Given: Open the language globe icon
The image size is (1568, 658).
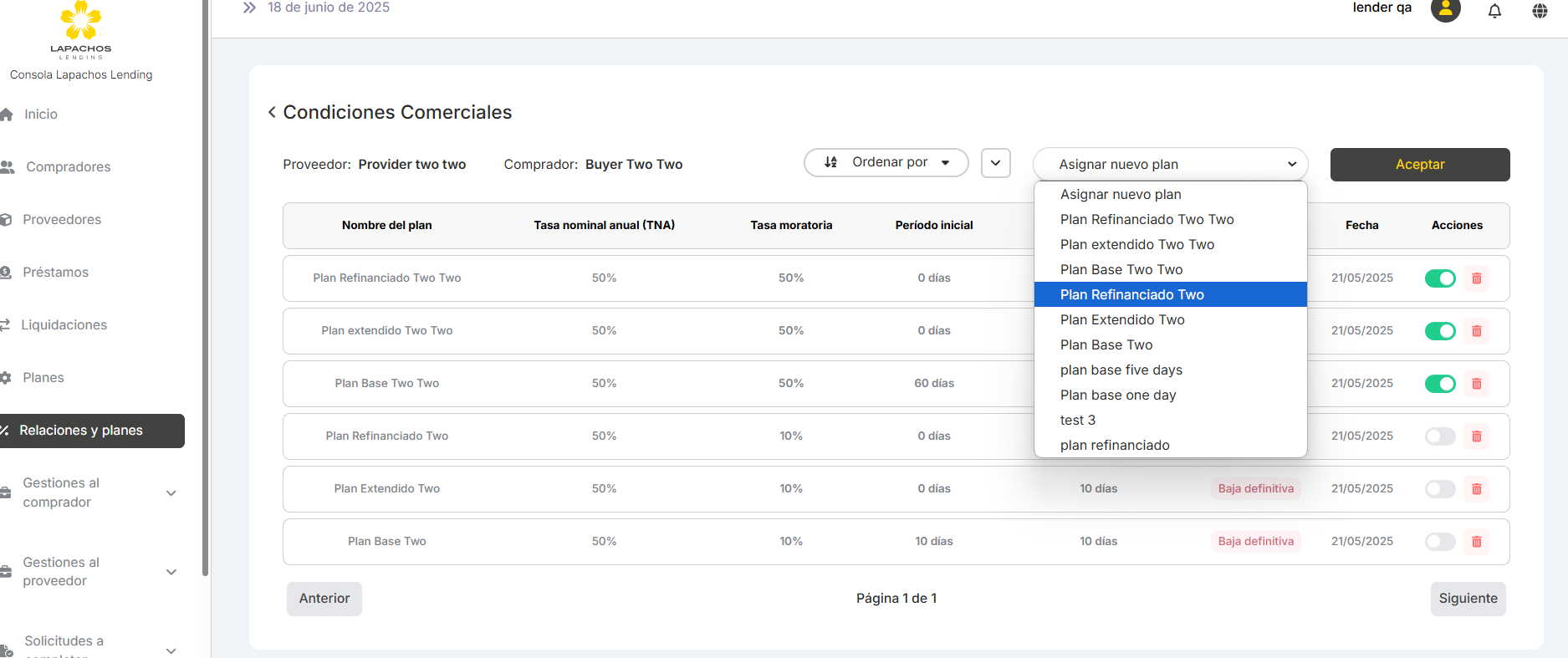Looking at the screenshot, I should (x=1540, y=11).
